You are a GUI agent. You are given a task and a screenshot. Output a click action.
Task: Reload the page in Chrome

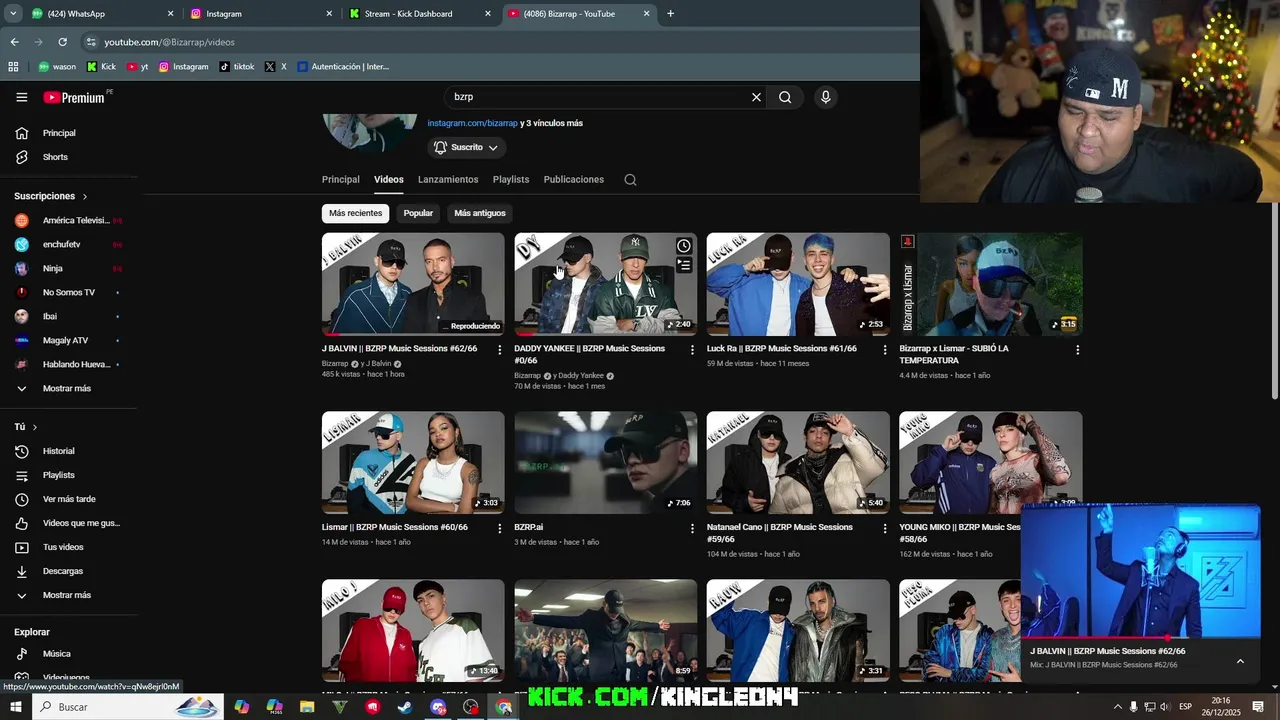coord(62,42)
